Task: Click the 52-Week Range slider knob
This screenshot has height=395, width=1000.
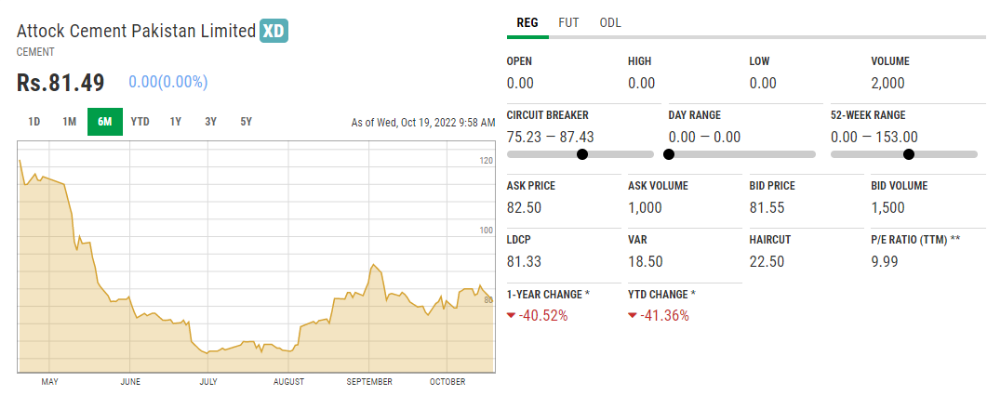Action: pos(909,154)
